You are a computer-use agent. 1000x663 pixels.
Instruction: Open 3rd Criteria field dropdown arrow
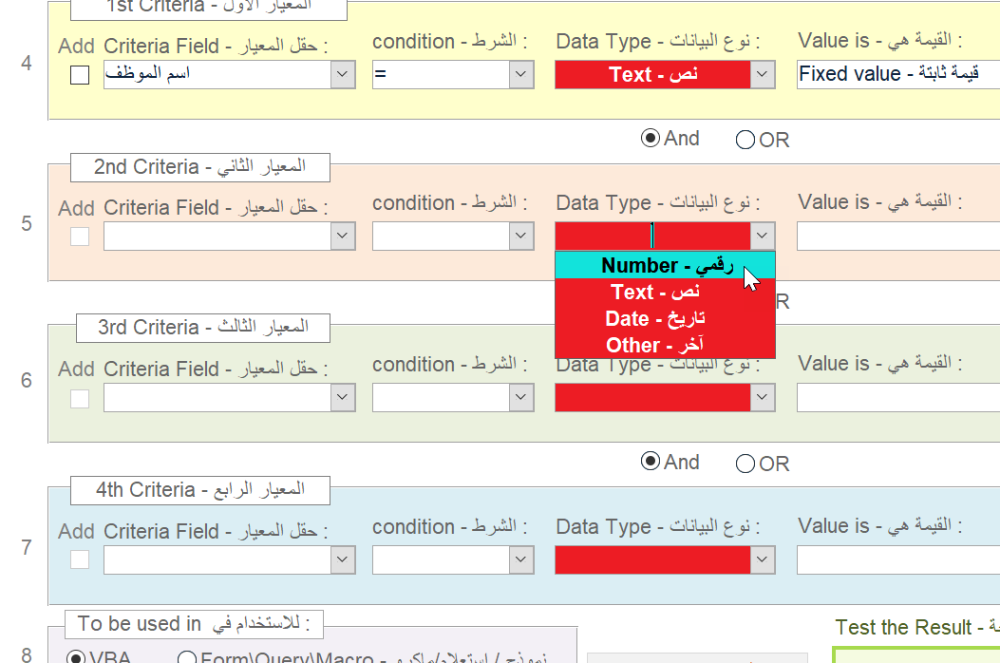(x=342, y=398)
